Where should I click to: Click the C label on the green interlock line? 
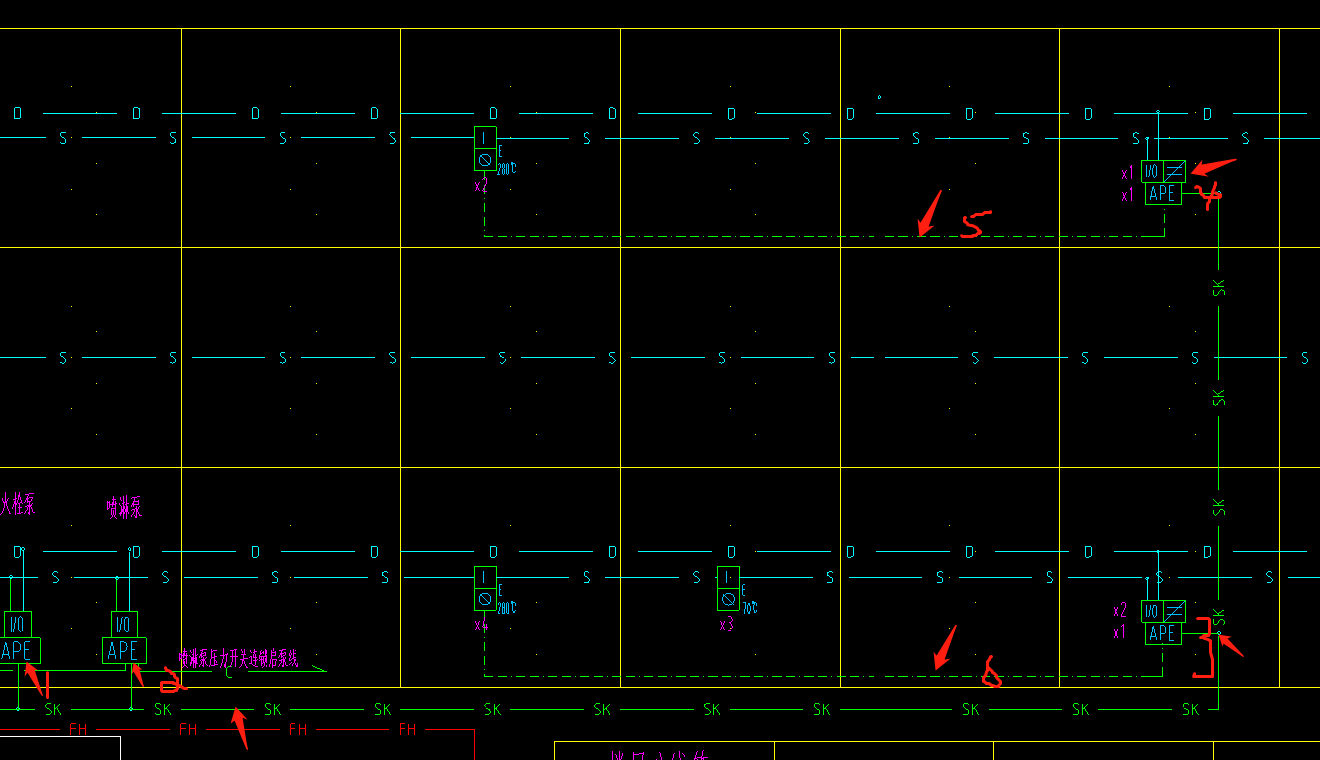(228, 672)
